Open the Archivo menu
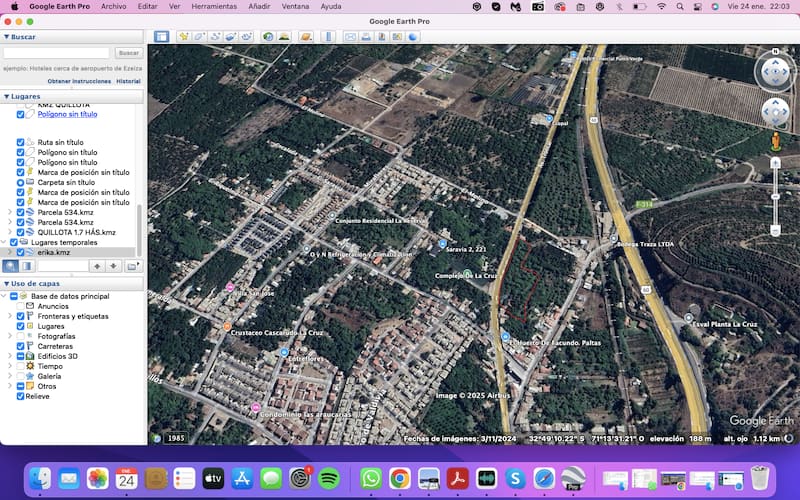The height and width of the screenshot is (500, 800). [x=113, y=7]
